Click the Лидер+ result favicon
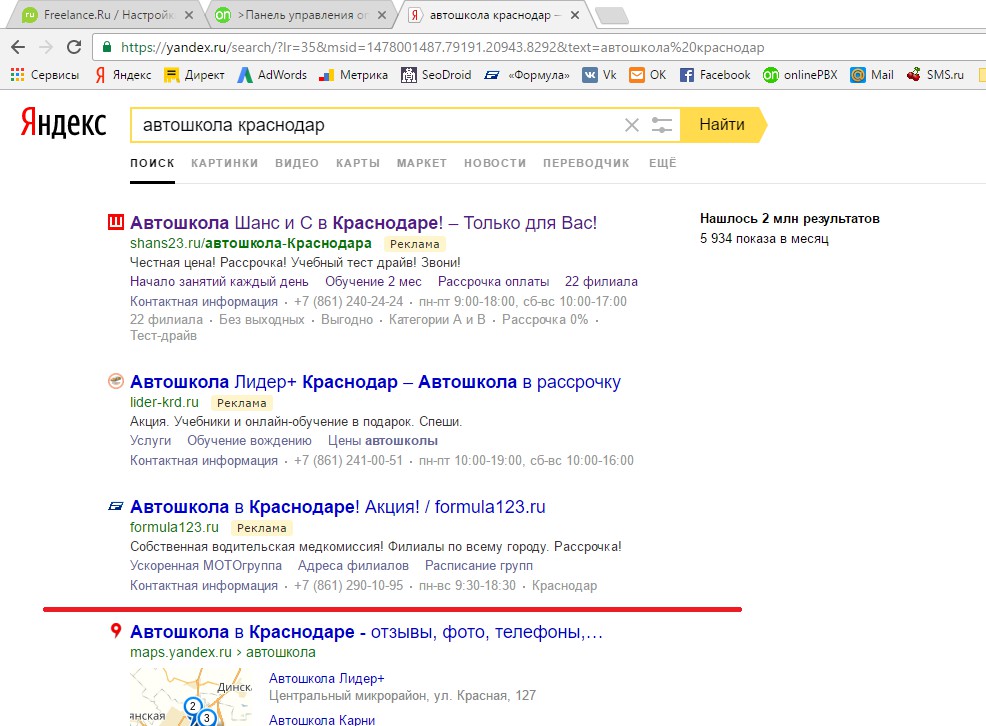The height and width of the screenshot is (726, 986). point(116,381)
